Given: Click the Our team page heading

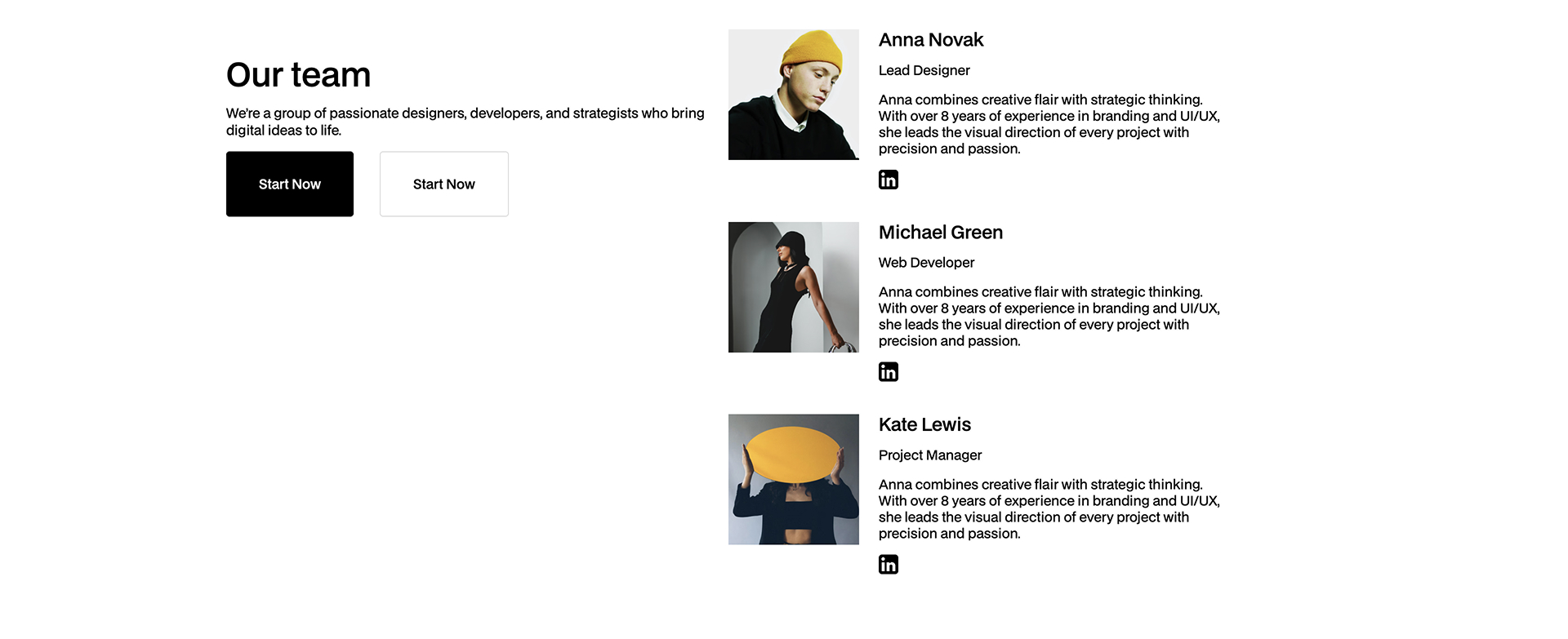Looking at the screenshot, I should pos(298,75).
